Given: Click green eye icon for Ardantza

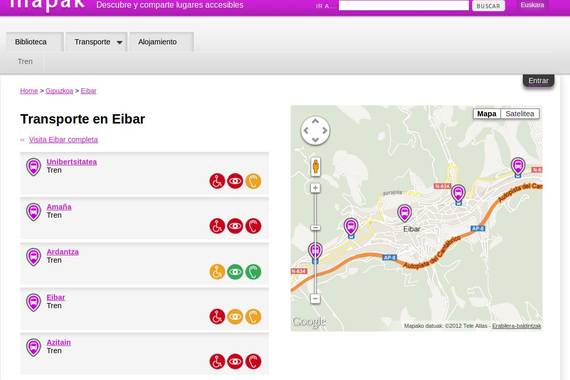Looking at the screenshot, I should coord(235,272).
